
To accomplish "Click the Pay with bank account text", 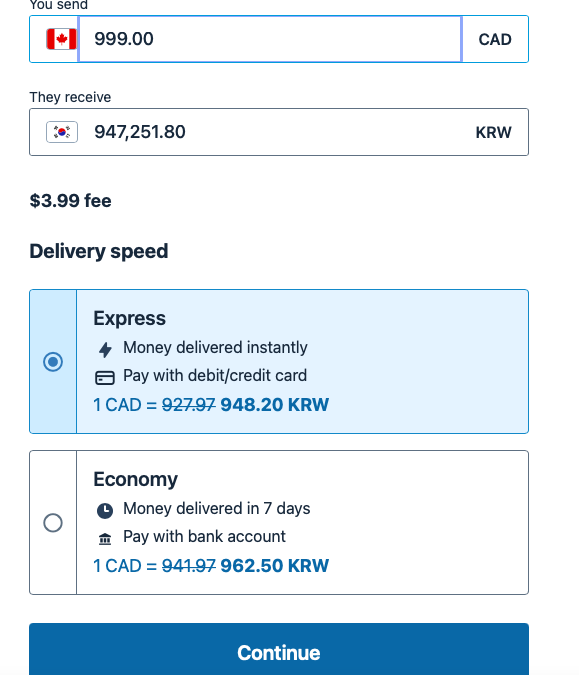I will click(x=204, y=536).
